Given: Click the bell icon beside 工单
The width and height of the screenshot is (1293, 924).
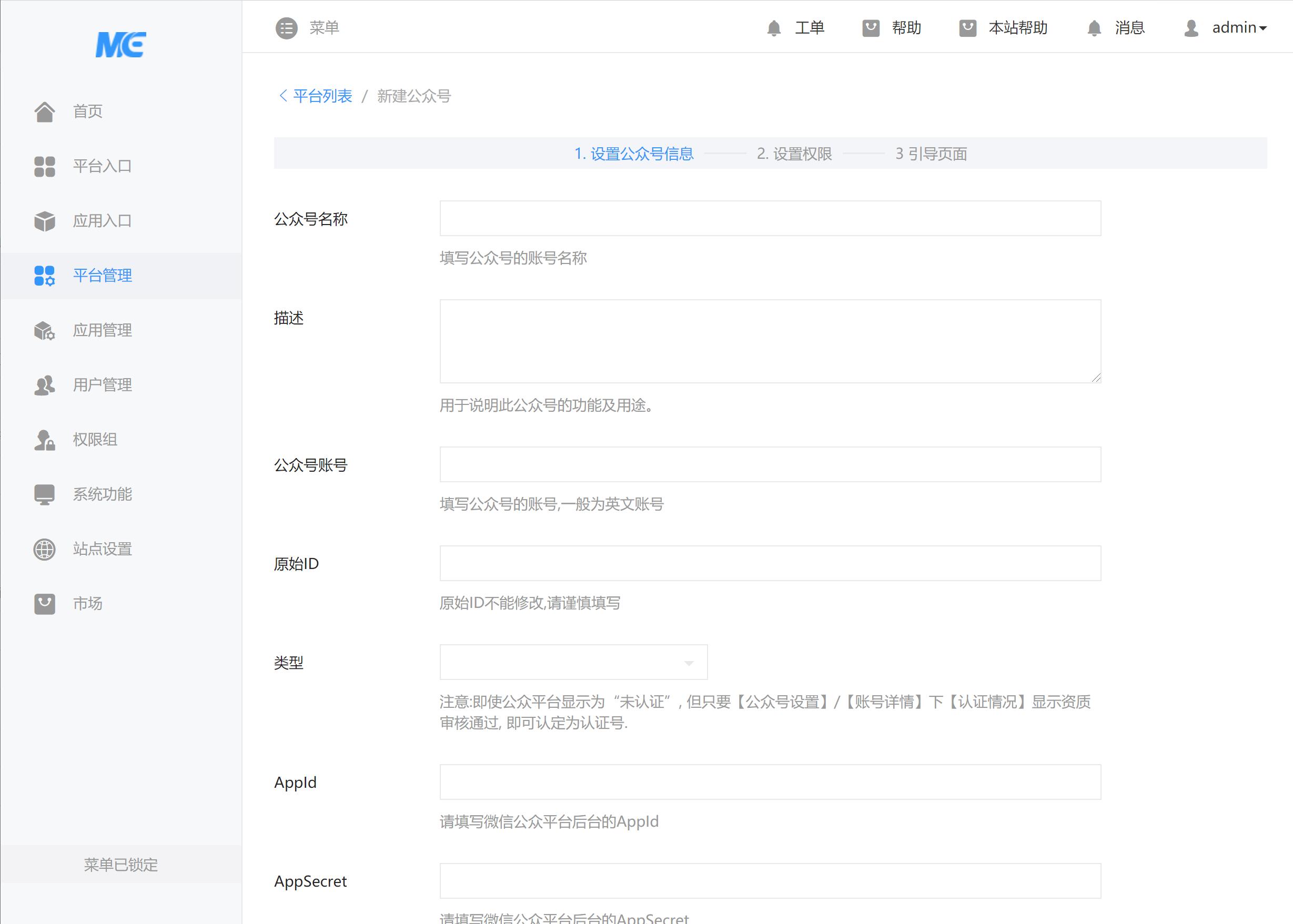Looking at the screenshot, I should tap(773, 28).
